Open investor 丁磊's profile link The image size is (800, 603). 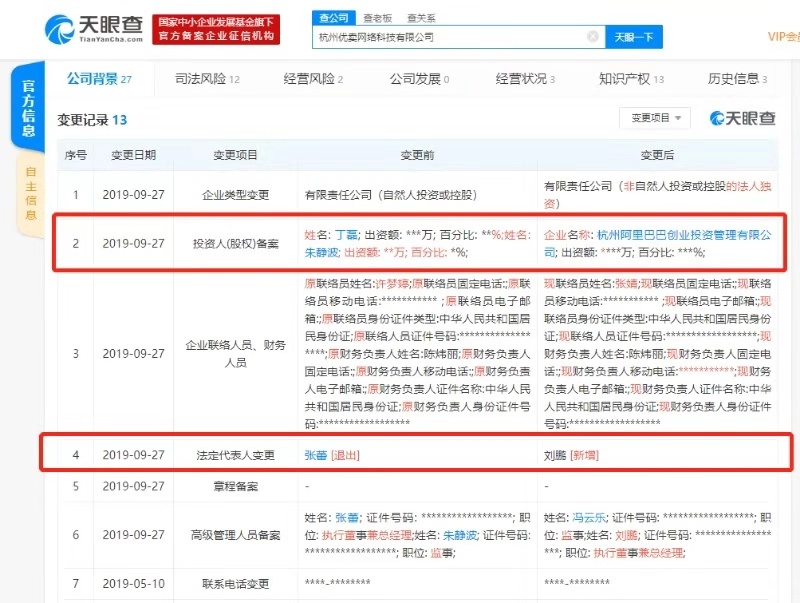click(346, 235)
